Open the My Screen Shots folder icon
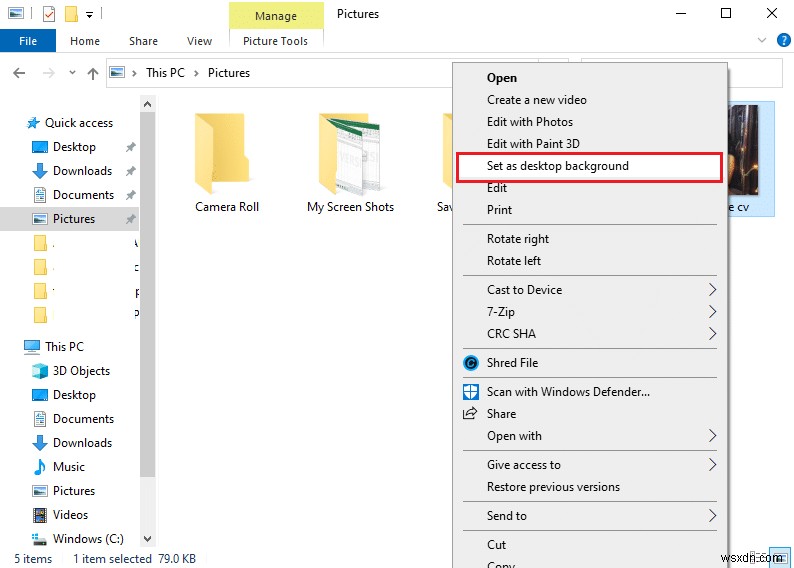 click(x=350, y=153)
